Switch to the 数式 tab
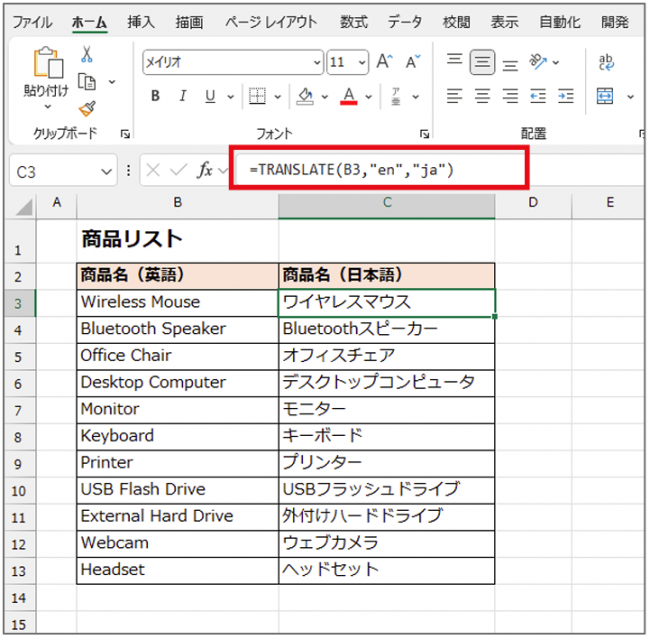Screen dimensions: 650x640 (354, 22)
